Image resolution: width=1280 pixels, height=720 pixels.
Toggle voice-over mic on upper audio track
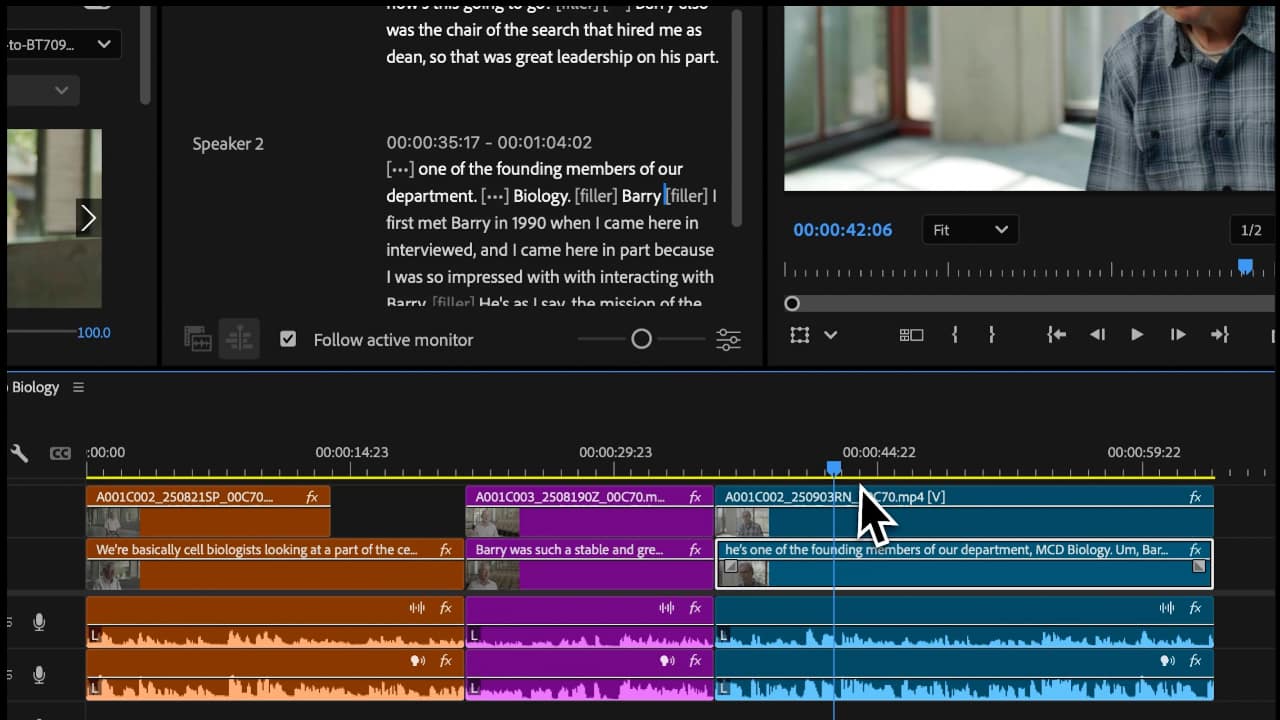coord(39,623)
